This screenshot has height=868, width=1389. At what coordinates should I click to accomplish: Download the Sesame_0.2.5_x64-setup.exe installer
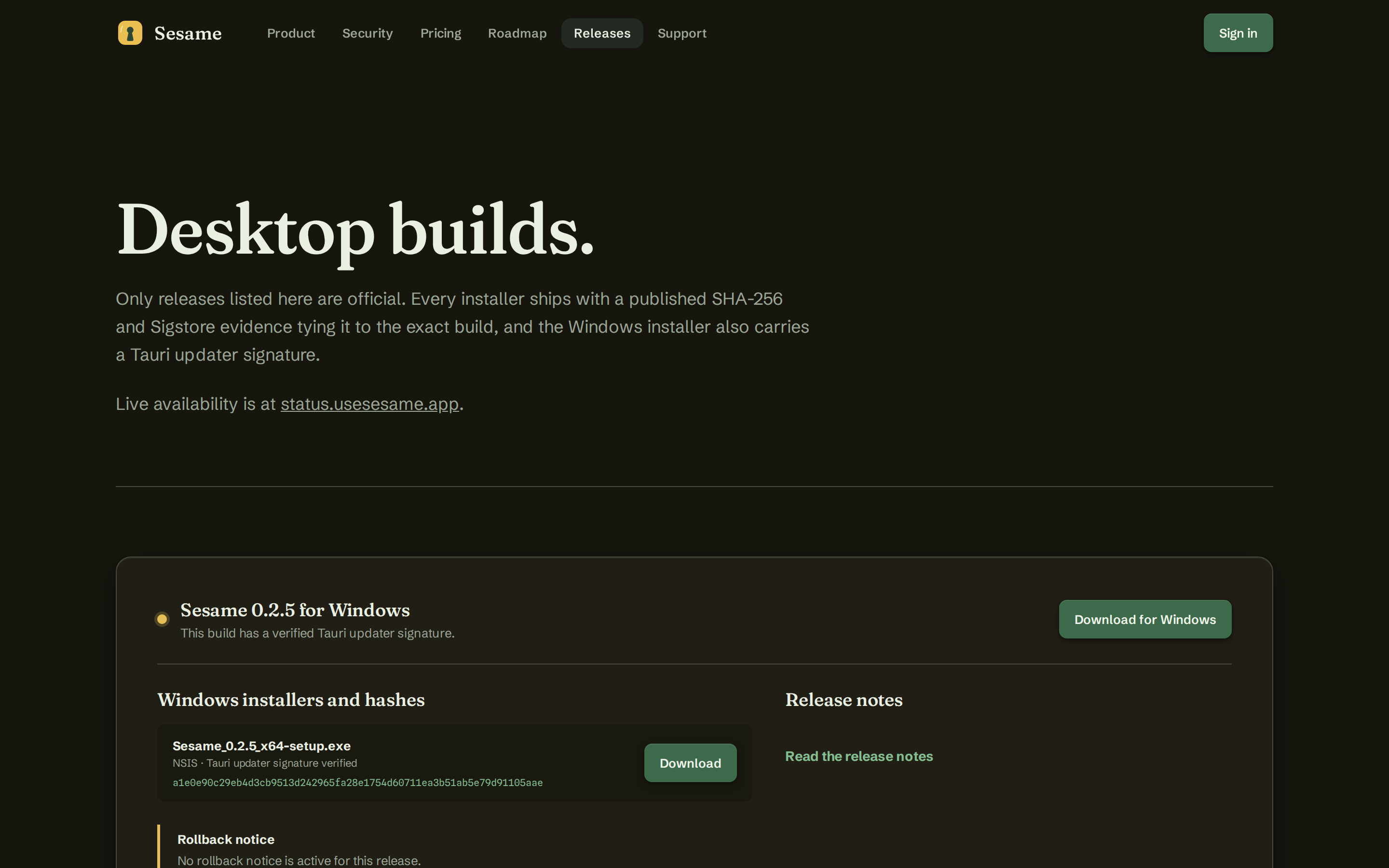(690, 763)
